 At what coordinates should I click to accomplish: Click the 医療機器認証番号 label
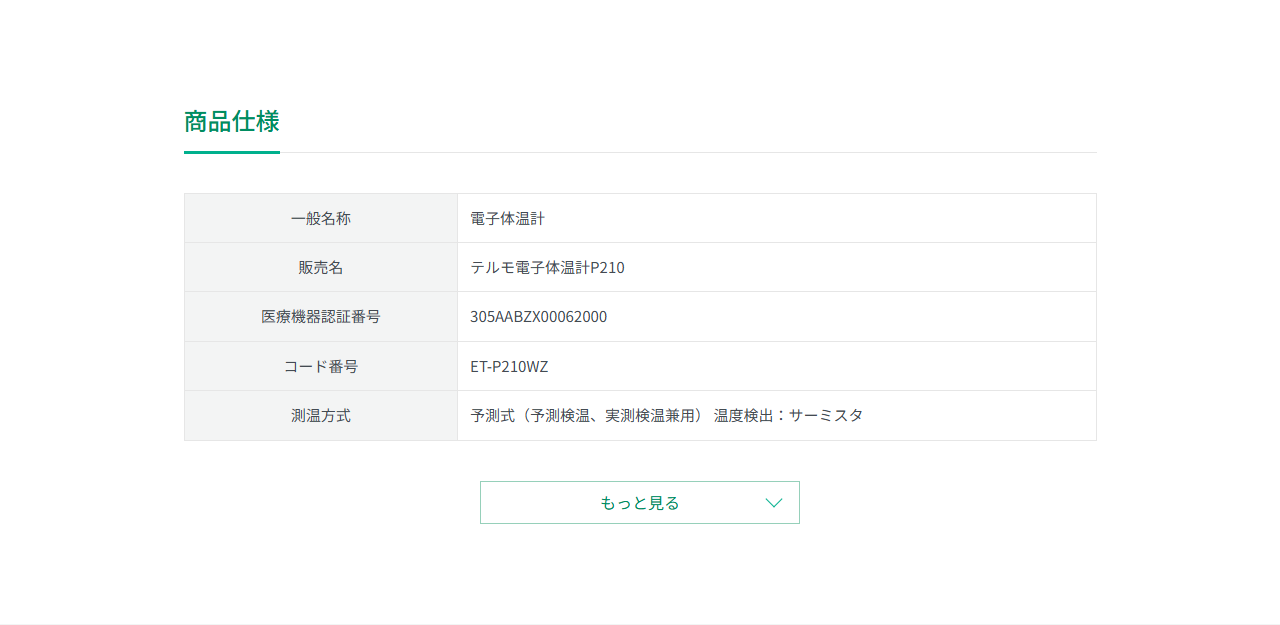pyautogui.click(x=321, y=317)
